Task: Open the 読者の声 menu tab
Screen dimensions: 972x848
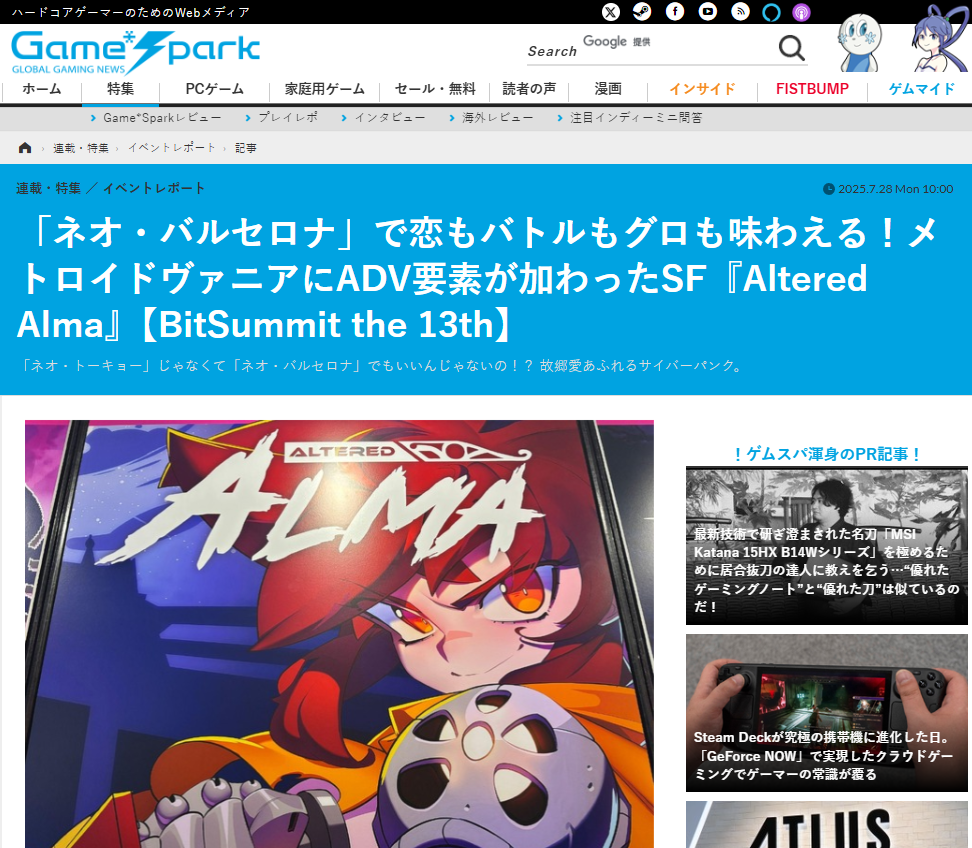Action: click(529, 89)
